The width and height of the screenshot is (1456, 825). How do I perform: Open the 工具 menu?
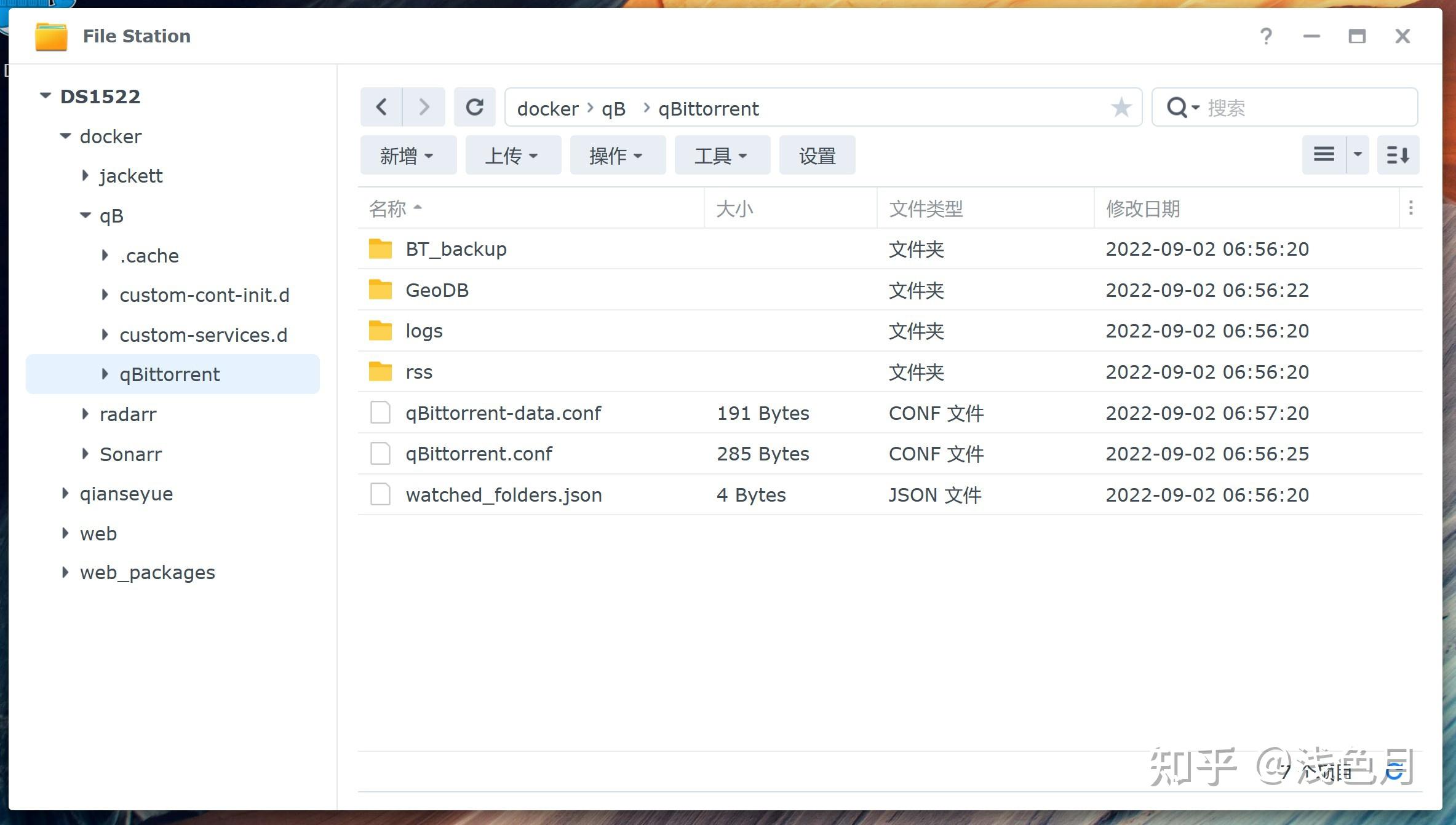pyautogui.click(x=721, y=155)
